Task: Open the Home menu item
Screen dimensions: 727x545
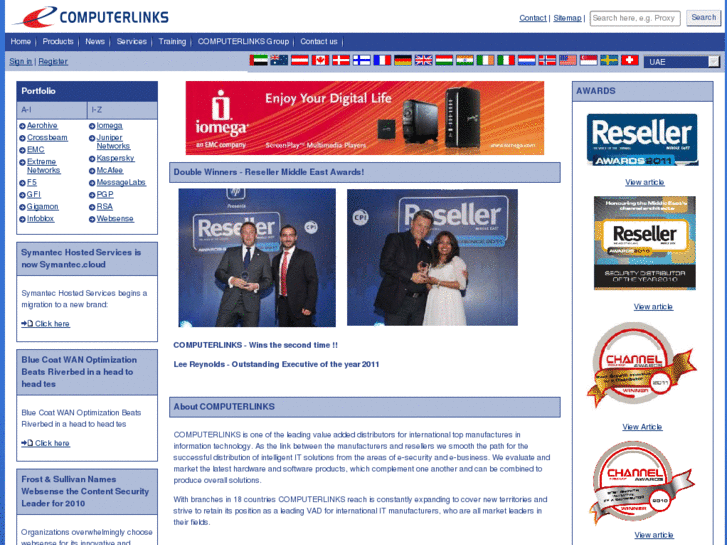Action: (21, 41)
